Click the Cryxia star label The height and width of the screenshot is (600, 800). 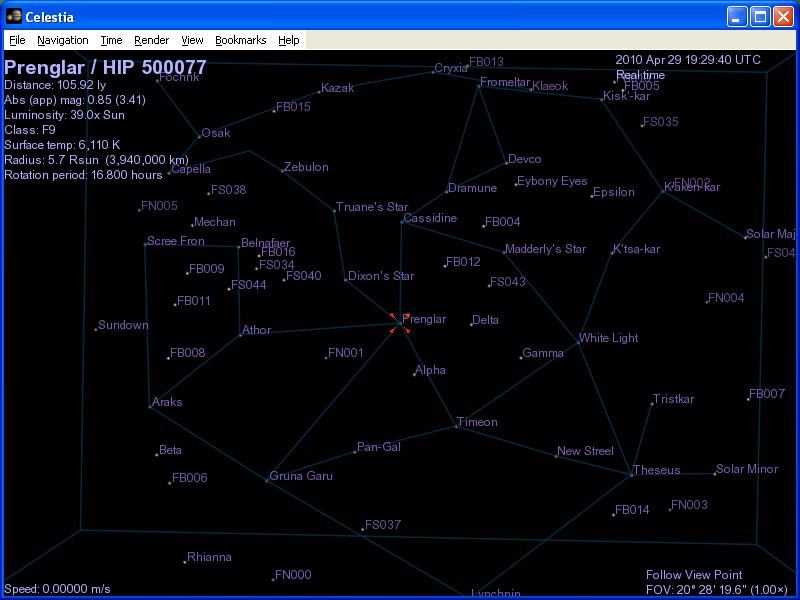451,68
